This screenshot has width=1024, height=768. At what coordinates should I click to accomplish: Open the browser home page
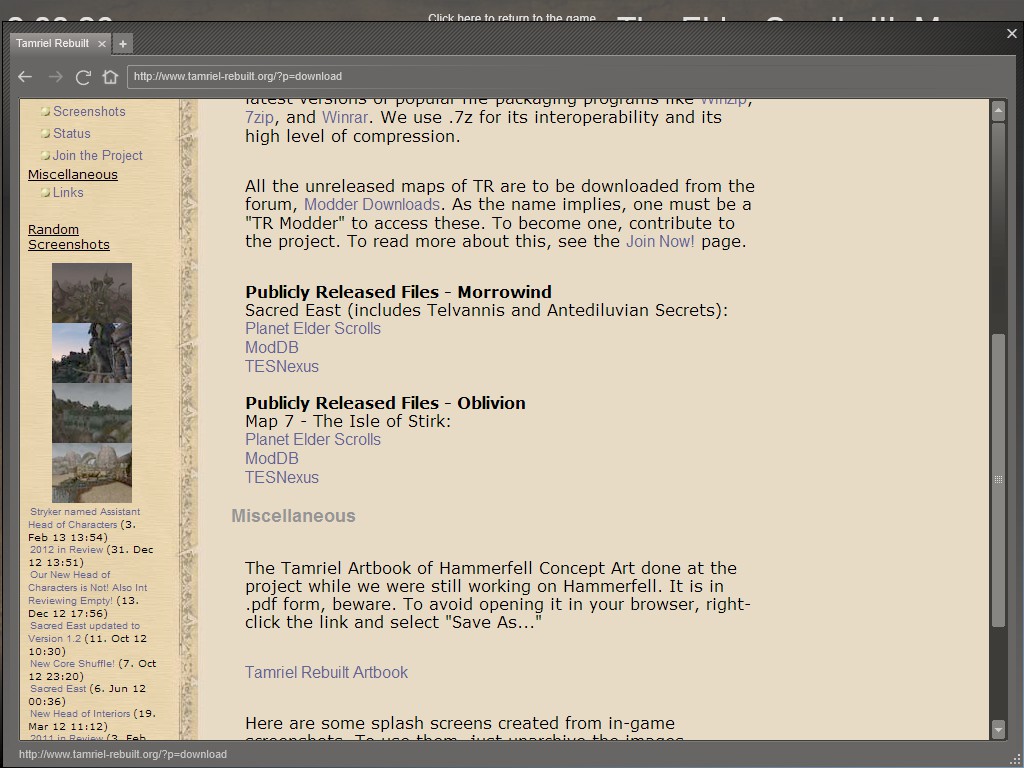[110, 77]
